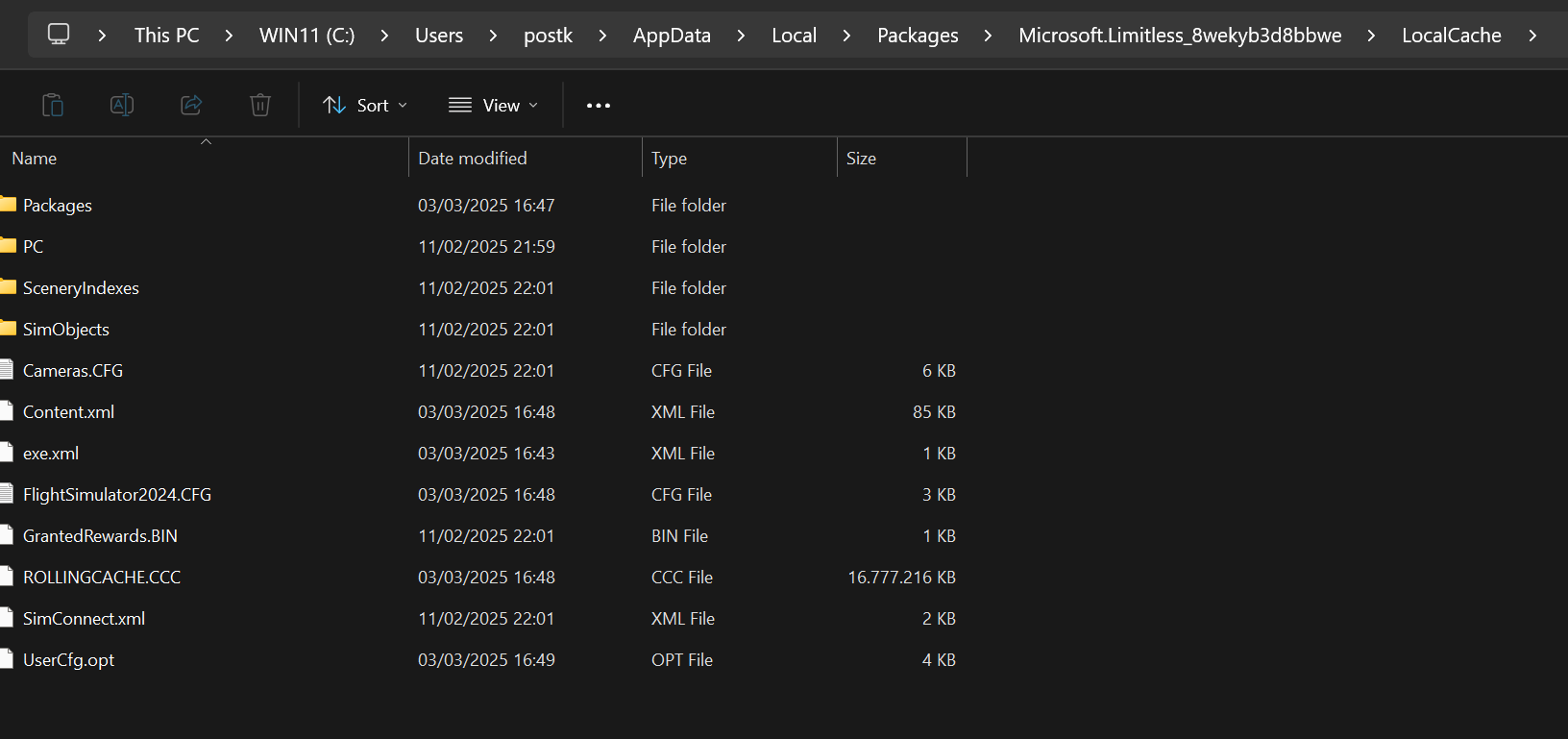Open the Sort dropdown menu
The image size is (1568, 739).
coord(365,106)
